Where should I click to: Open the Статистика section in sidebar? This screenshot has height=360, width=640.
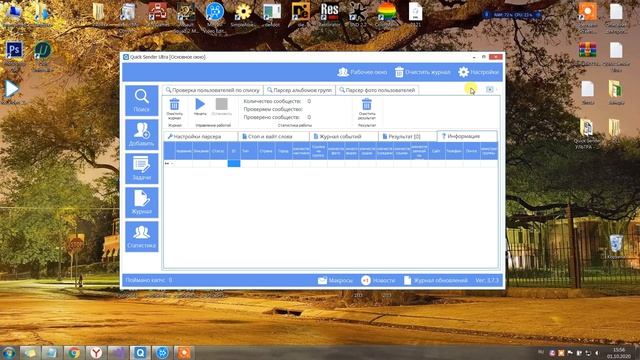coord(142,237)
